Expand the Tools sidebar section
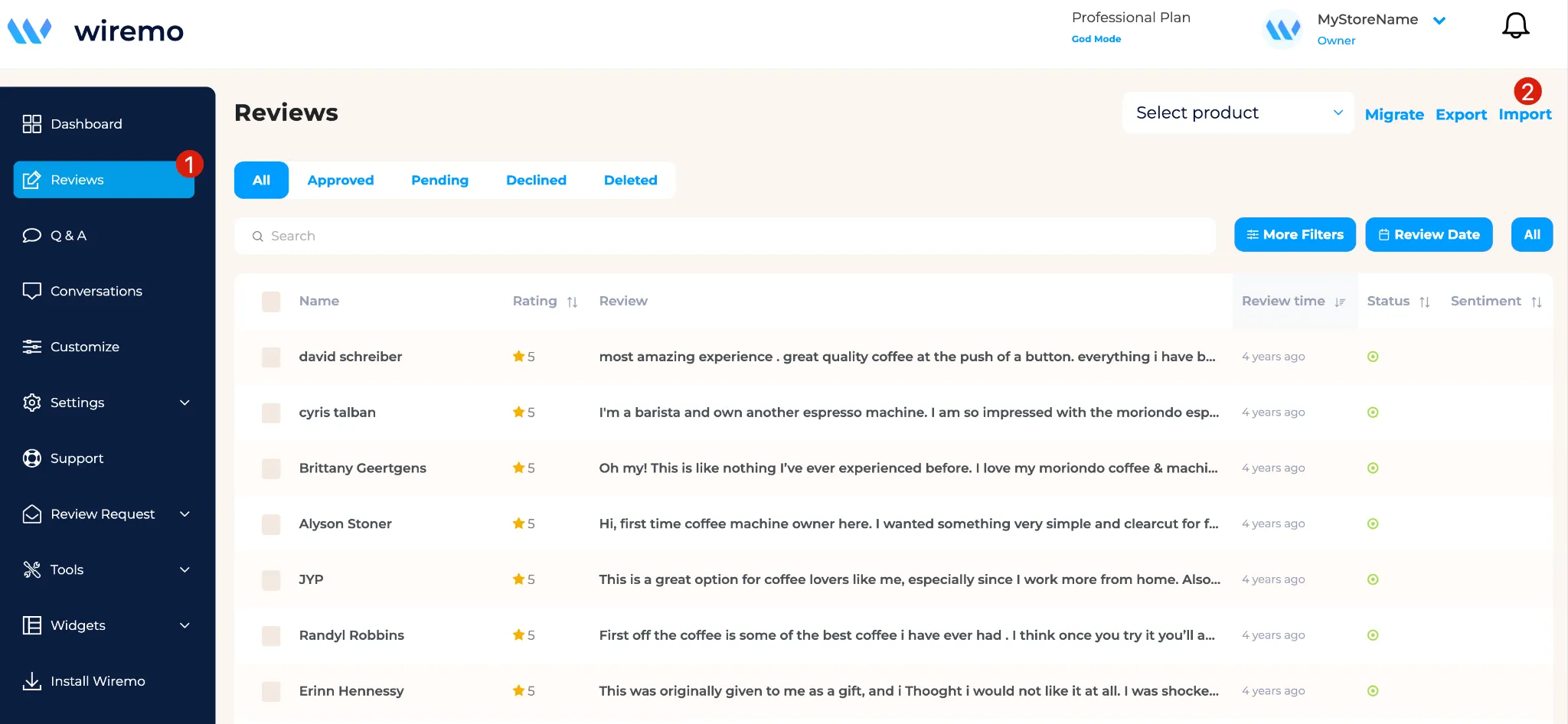1568x724 pixels. coord(67,569)
